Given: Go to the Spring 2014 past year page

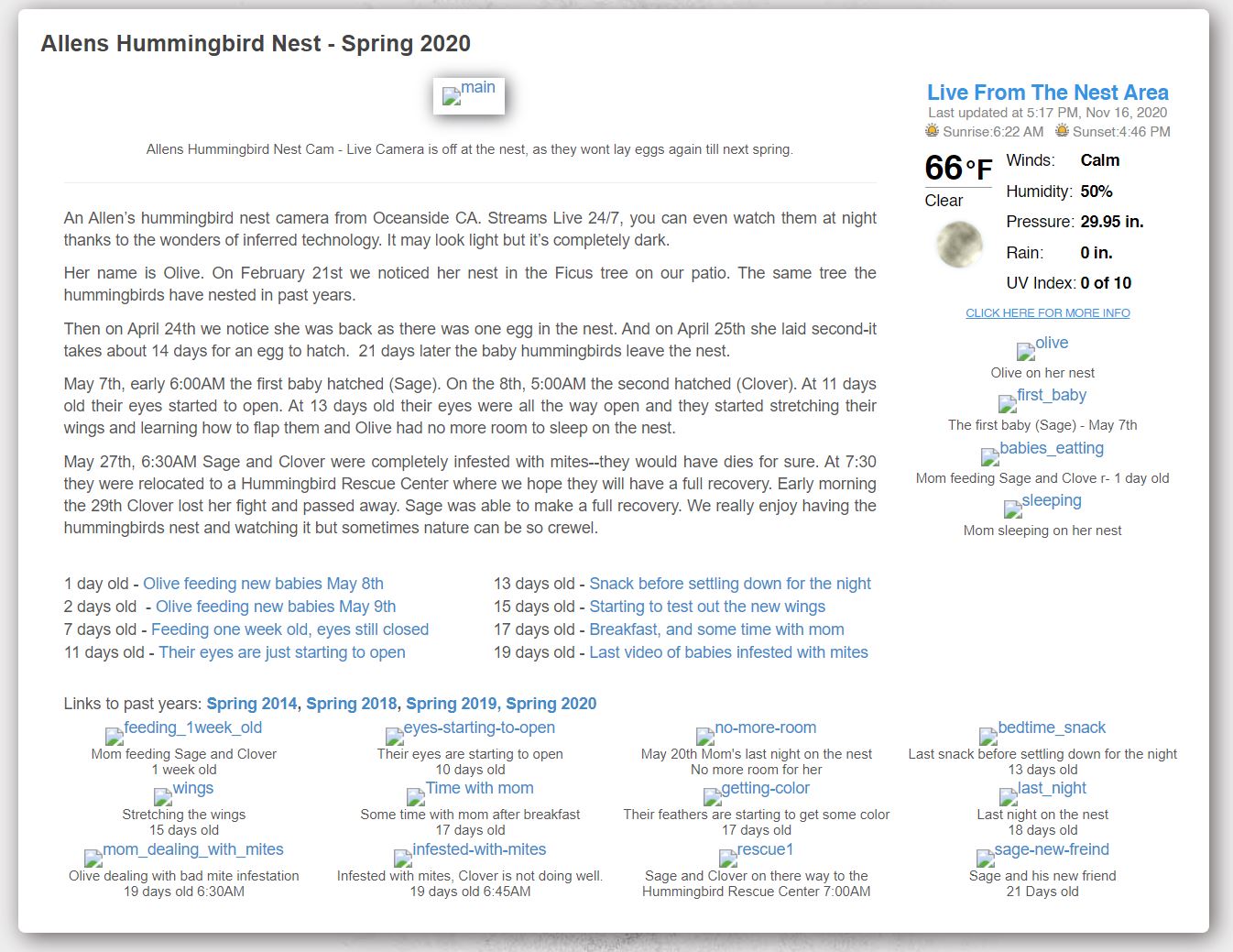Looking at the screenshot, I should 252,704.
